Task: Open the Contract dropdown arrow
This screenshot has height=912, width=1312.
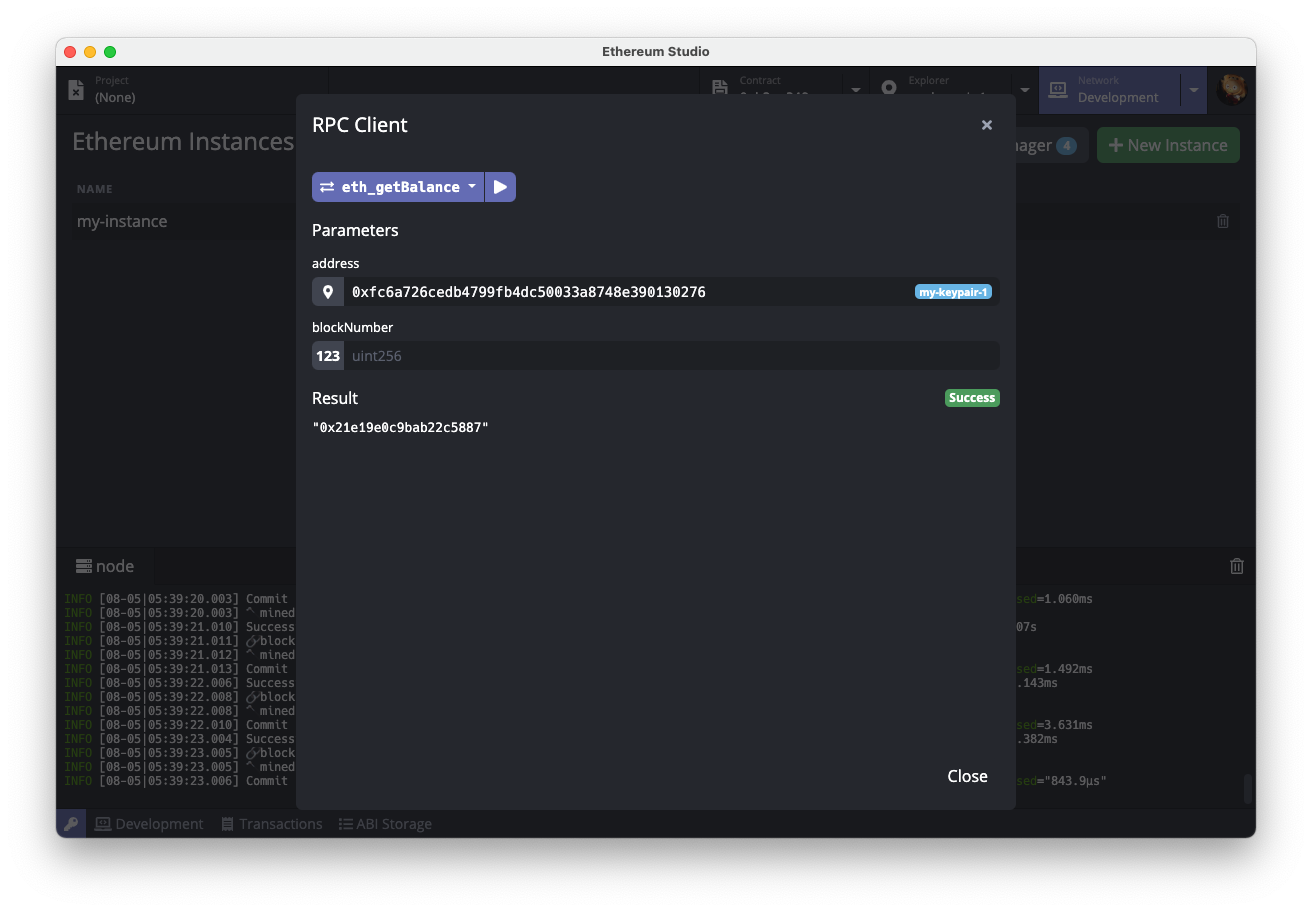Action: tap(855, 89)
